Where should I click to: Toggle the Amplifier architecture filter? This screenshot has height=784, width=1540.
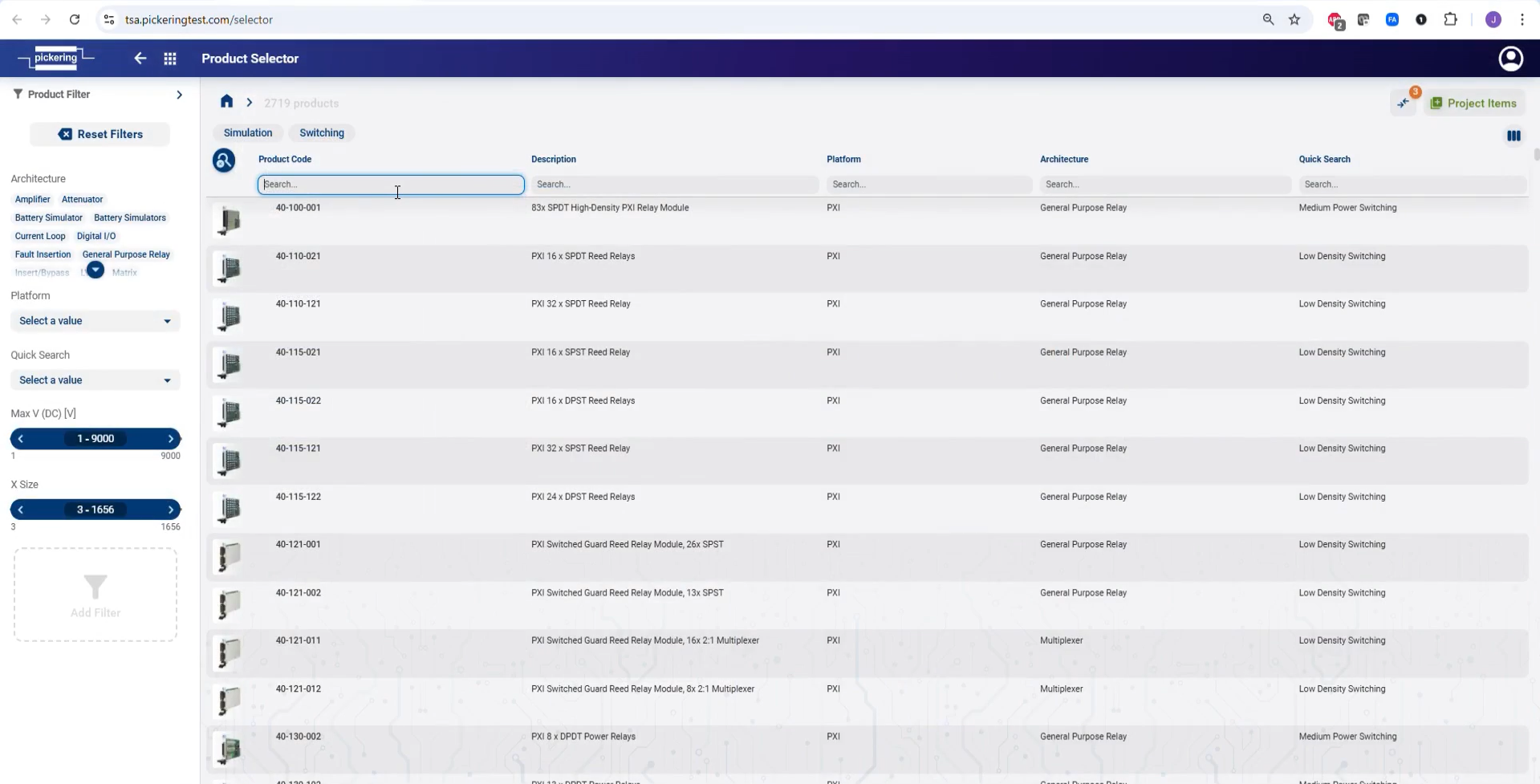pyautogui.click(x=32, y=200)
